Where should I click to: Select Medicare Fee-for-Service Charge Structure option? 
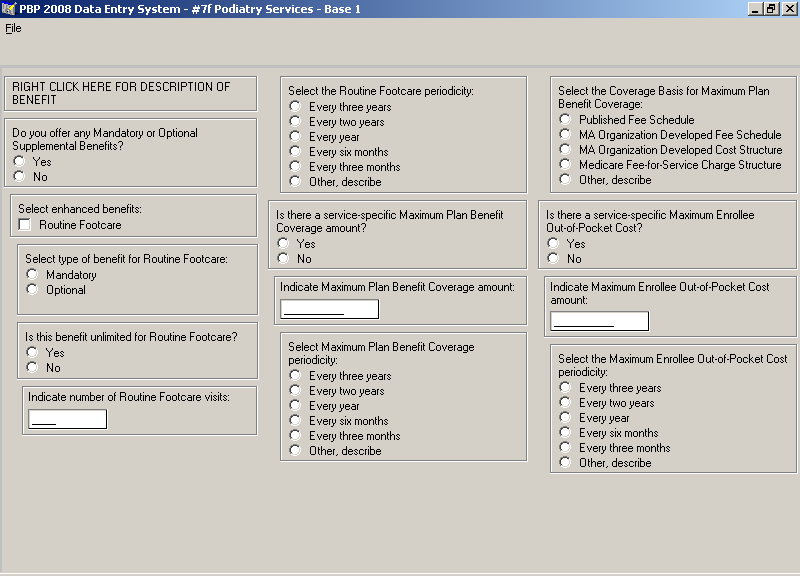point(565,164)
